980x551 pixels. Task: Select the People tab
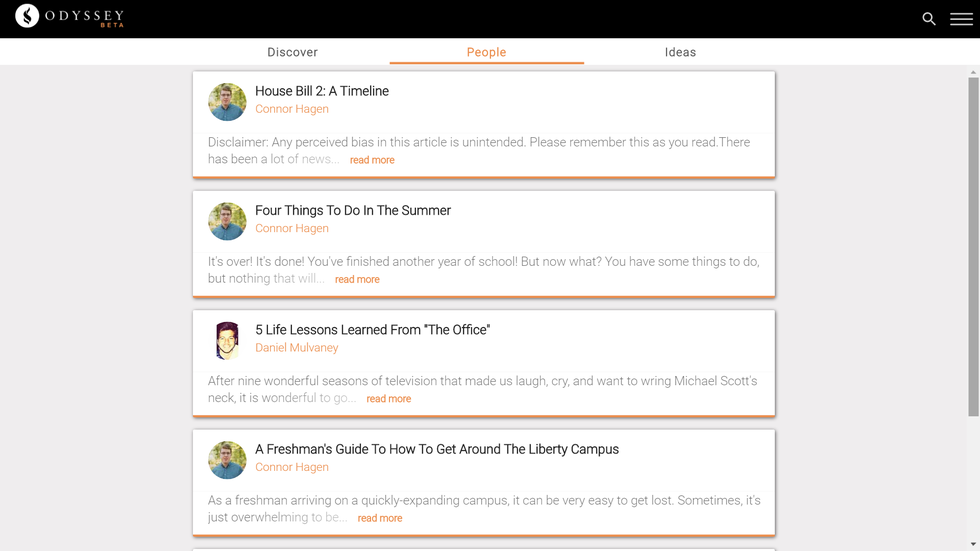click(486, 52)
